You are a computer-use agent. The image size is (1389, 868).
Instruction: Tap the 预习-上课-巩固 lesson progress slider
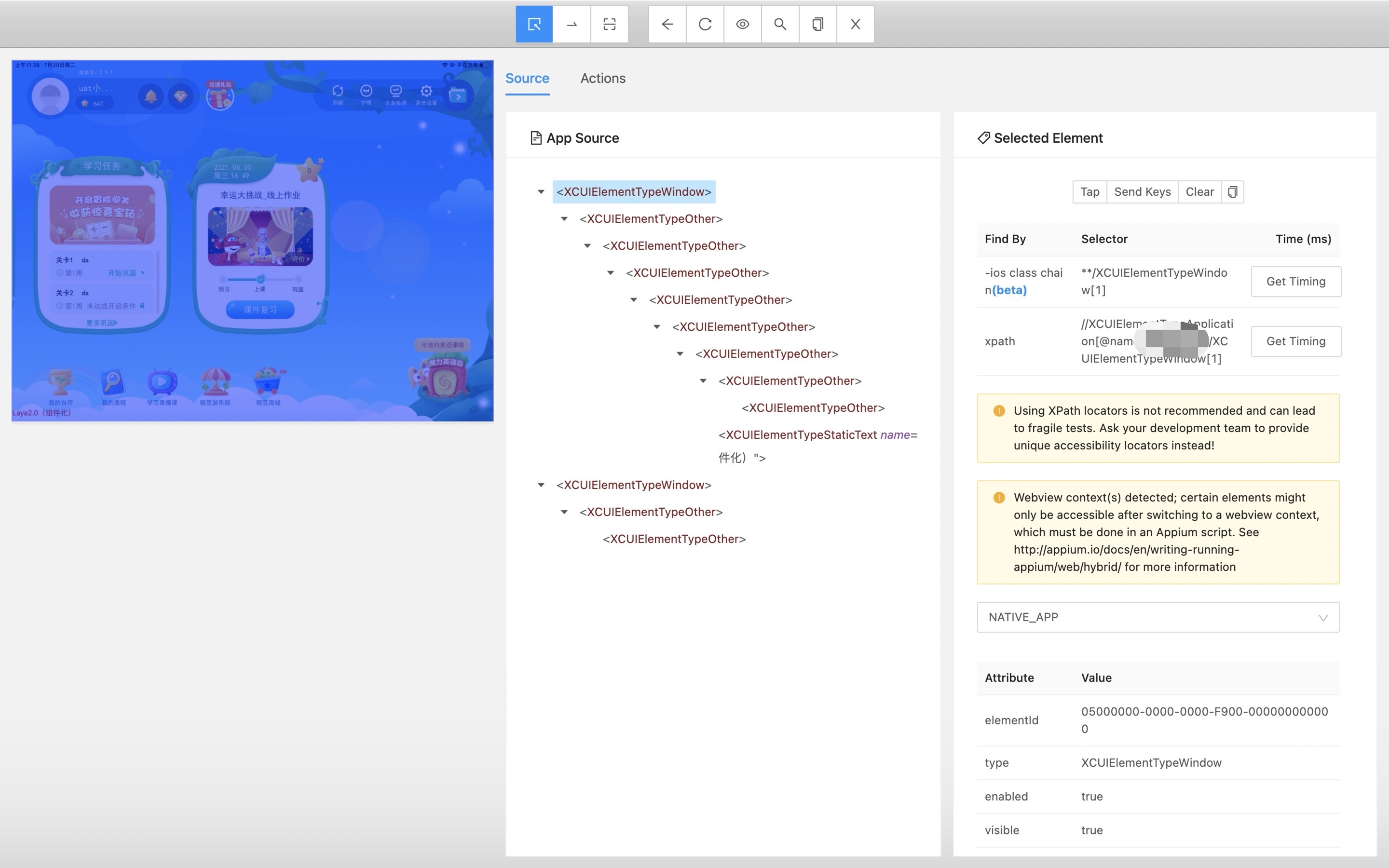click(x=260, y=283)
